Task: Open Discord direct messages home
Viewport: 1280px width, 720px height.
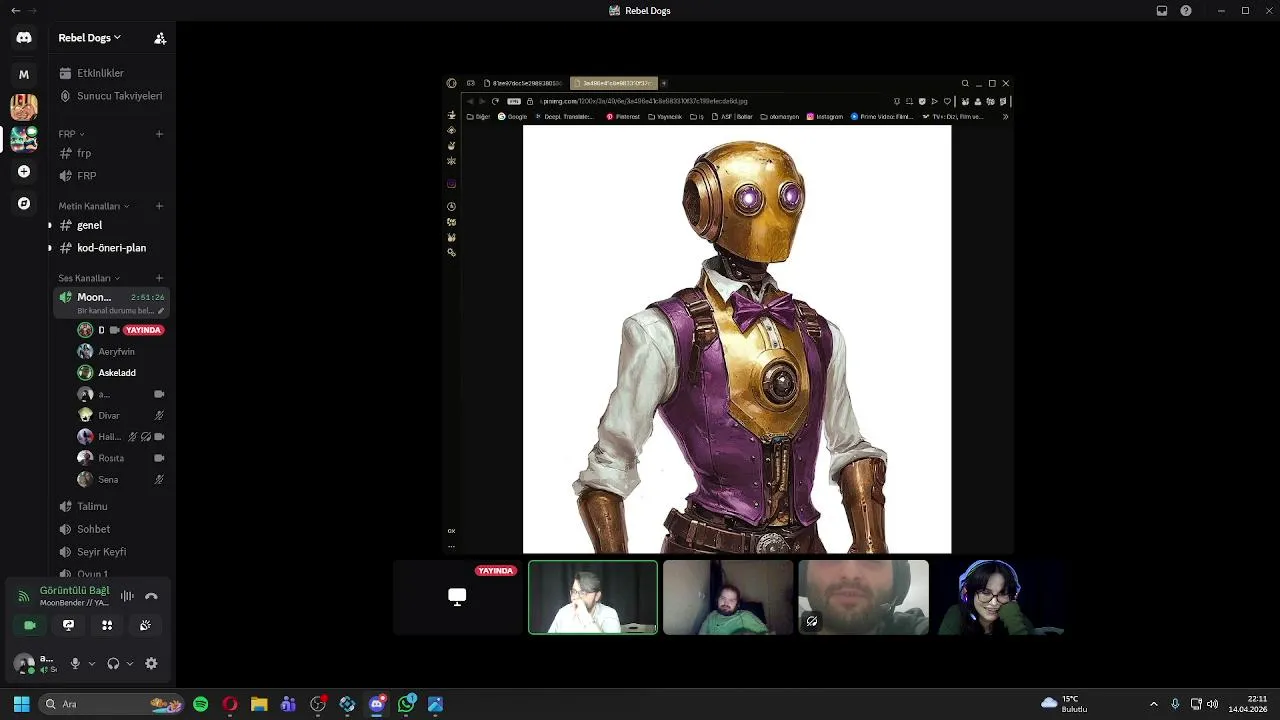Action: 24,38
